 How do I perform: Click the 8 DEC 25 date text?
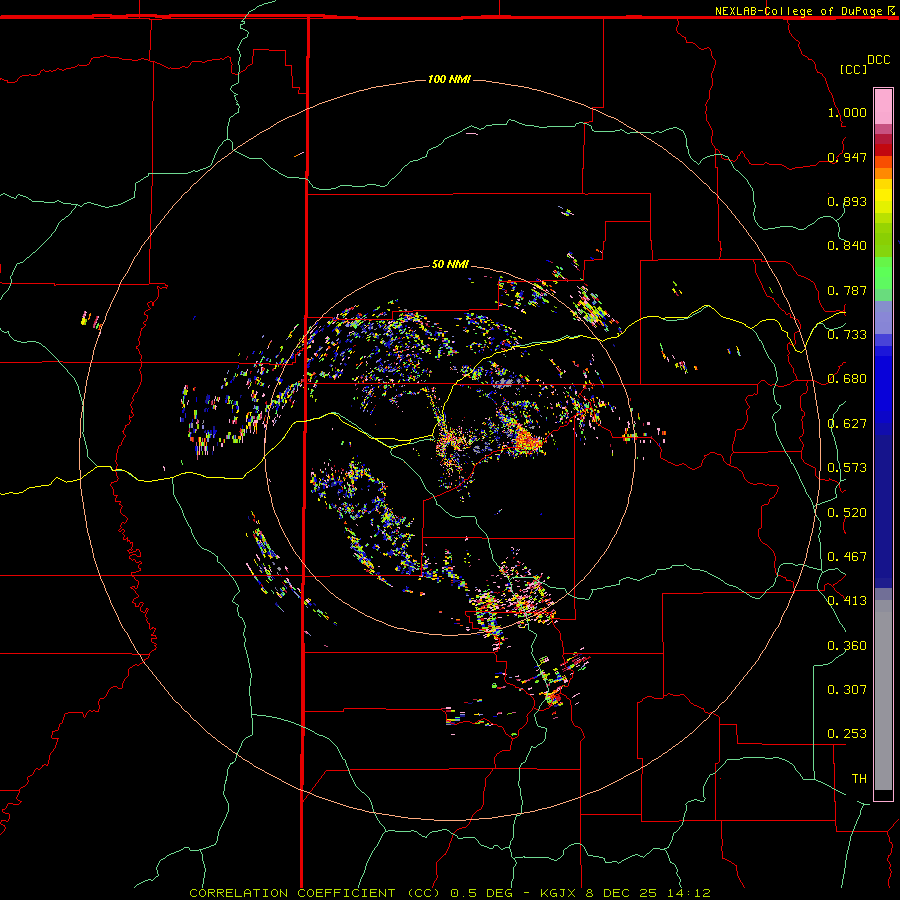[622, 893]
